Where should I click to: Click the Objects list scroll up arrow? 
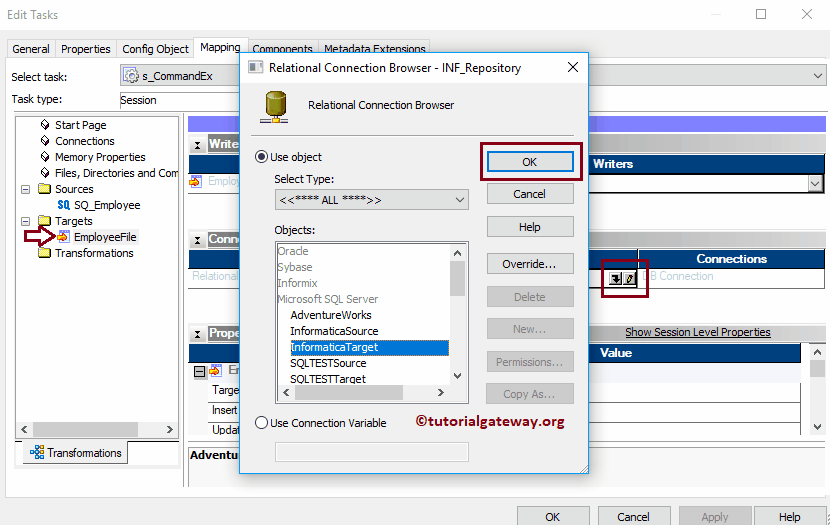pyautogui.click(x=457, y=253)
